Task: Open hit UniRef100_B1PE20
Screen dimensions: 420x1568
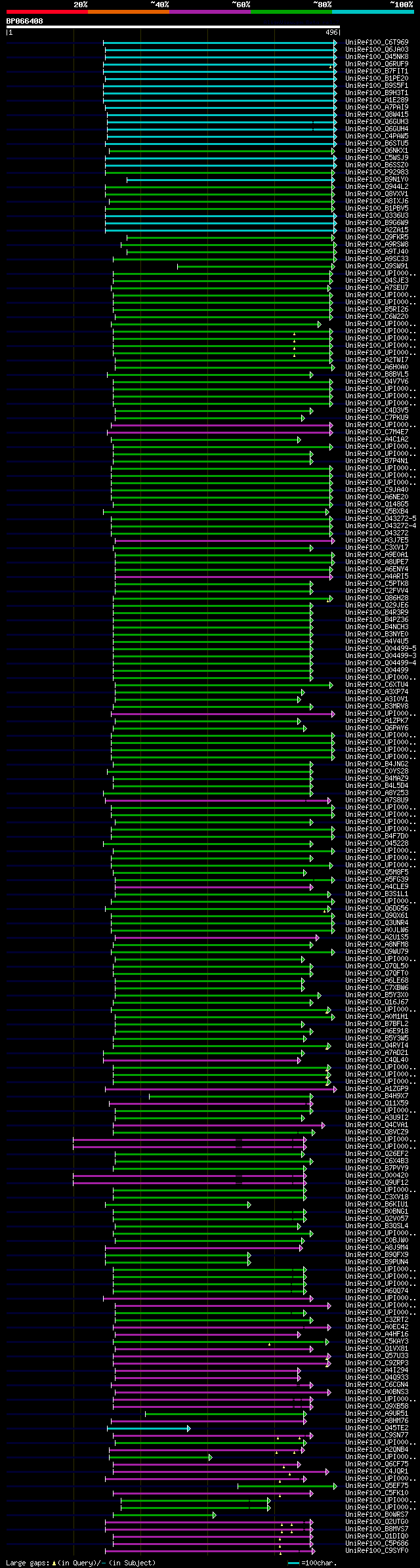Action: (x=377, y=78)
